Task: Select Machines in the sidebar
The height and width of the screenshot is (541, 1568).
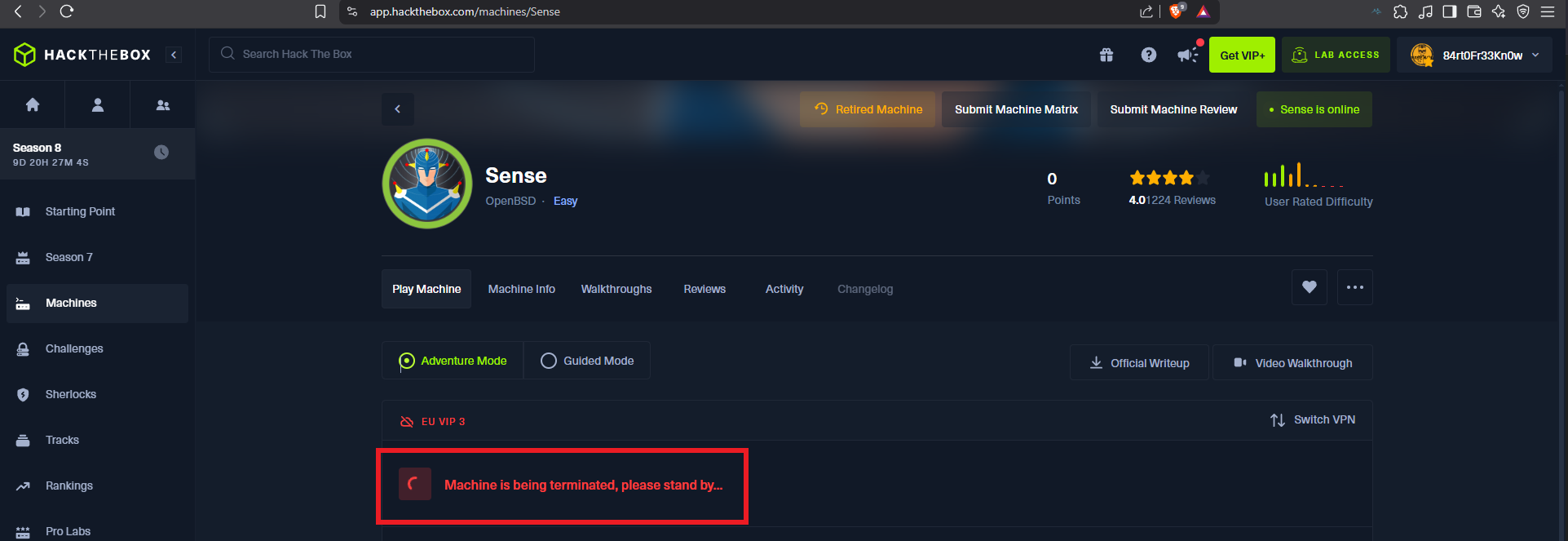Action: tap(97, 303)
